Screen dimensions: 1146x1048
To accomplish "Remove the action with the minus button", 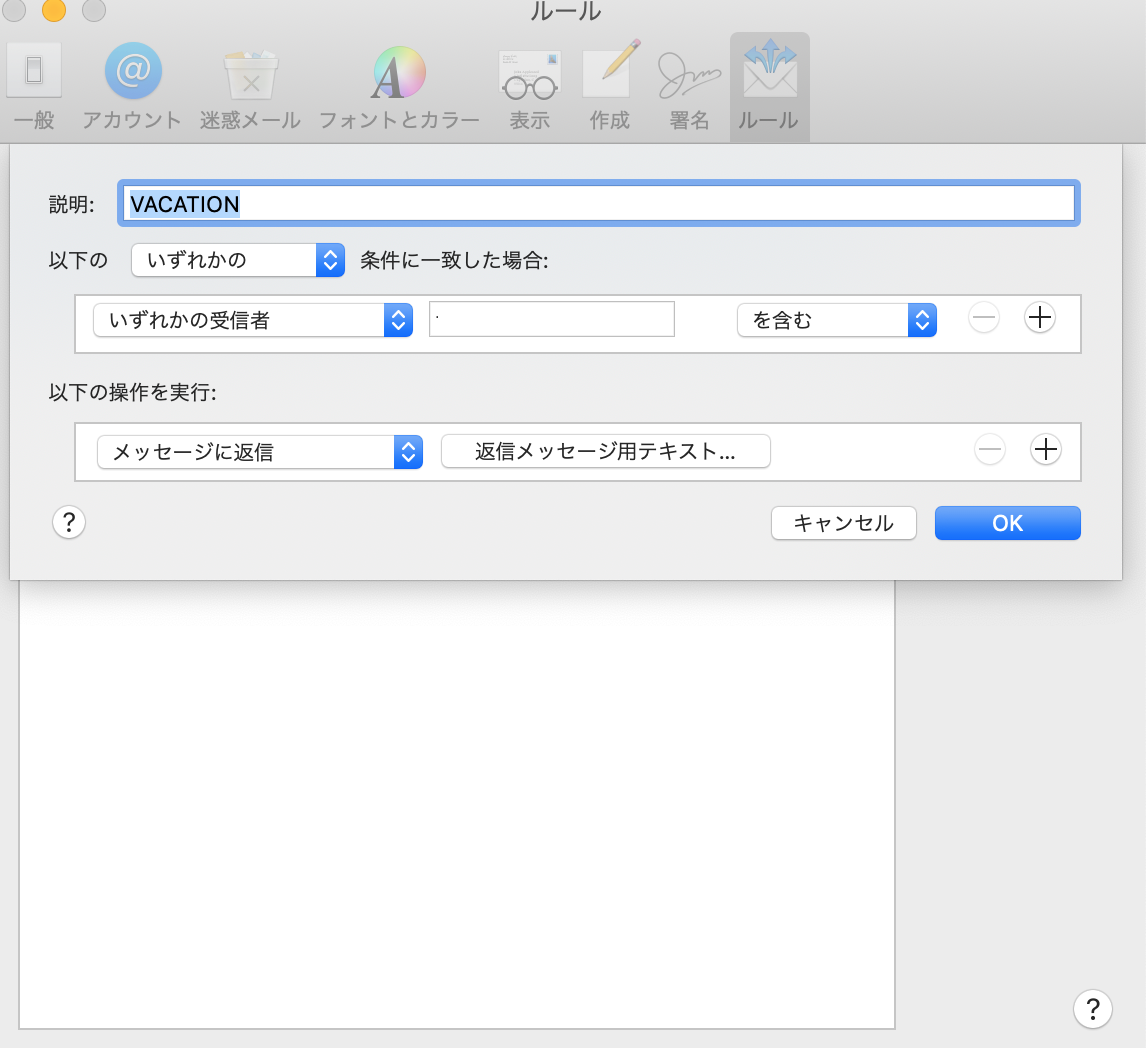I will point(990,450).
